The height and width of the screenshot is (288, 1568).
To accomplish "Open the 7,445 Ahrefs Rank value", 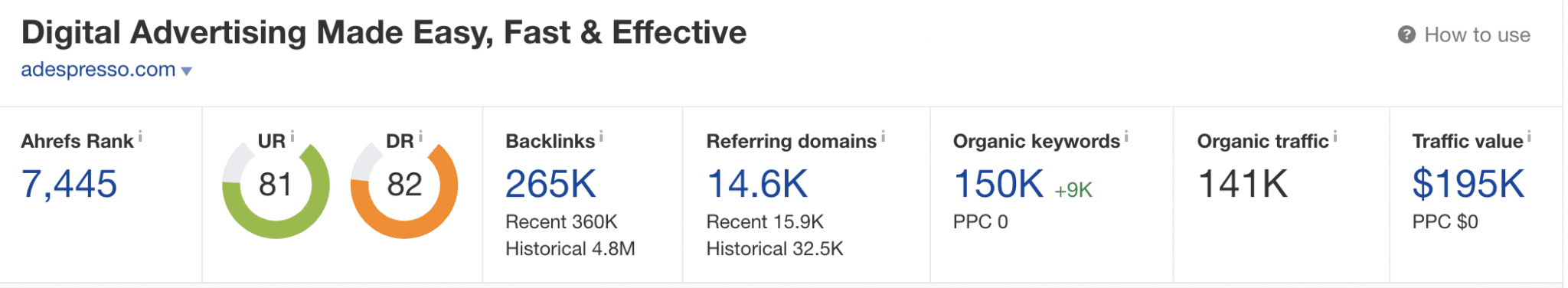I will [x=69, y=185].
